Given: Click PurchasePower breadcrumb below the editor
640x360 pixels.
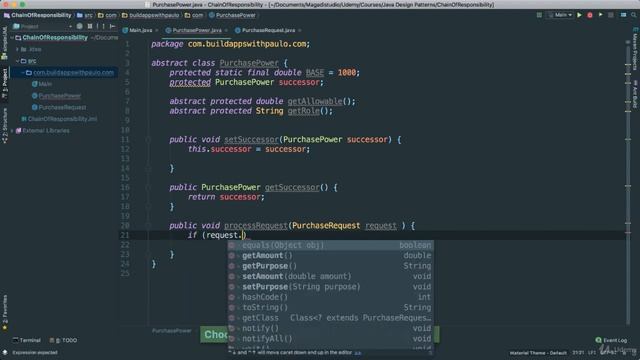Looking at the screenshot, I should 171,331.
